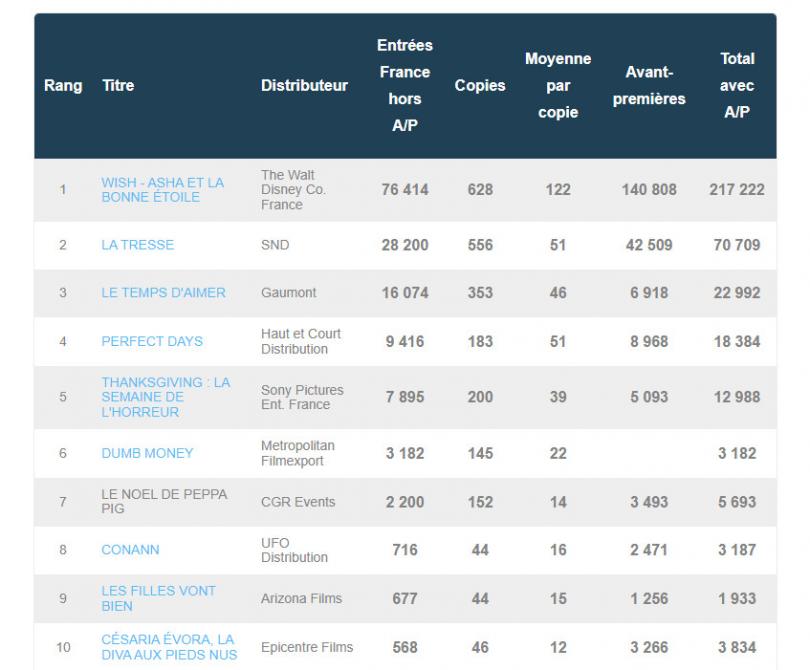Click the Rang column header
This screenshot has width=810, height=670.
click(63, 86)
